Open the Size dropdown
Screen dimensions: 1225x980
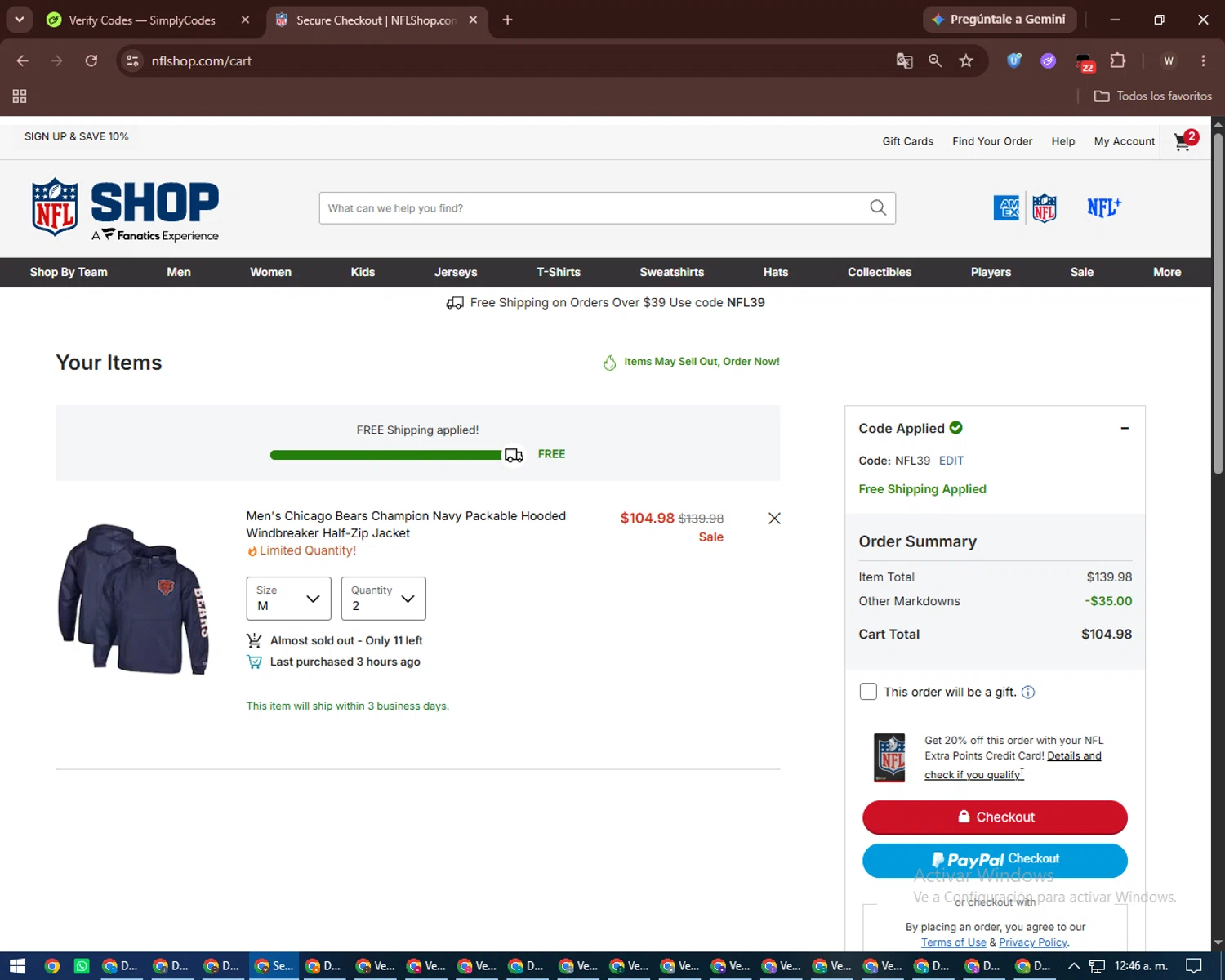(x=288, y=599)
